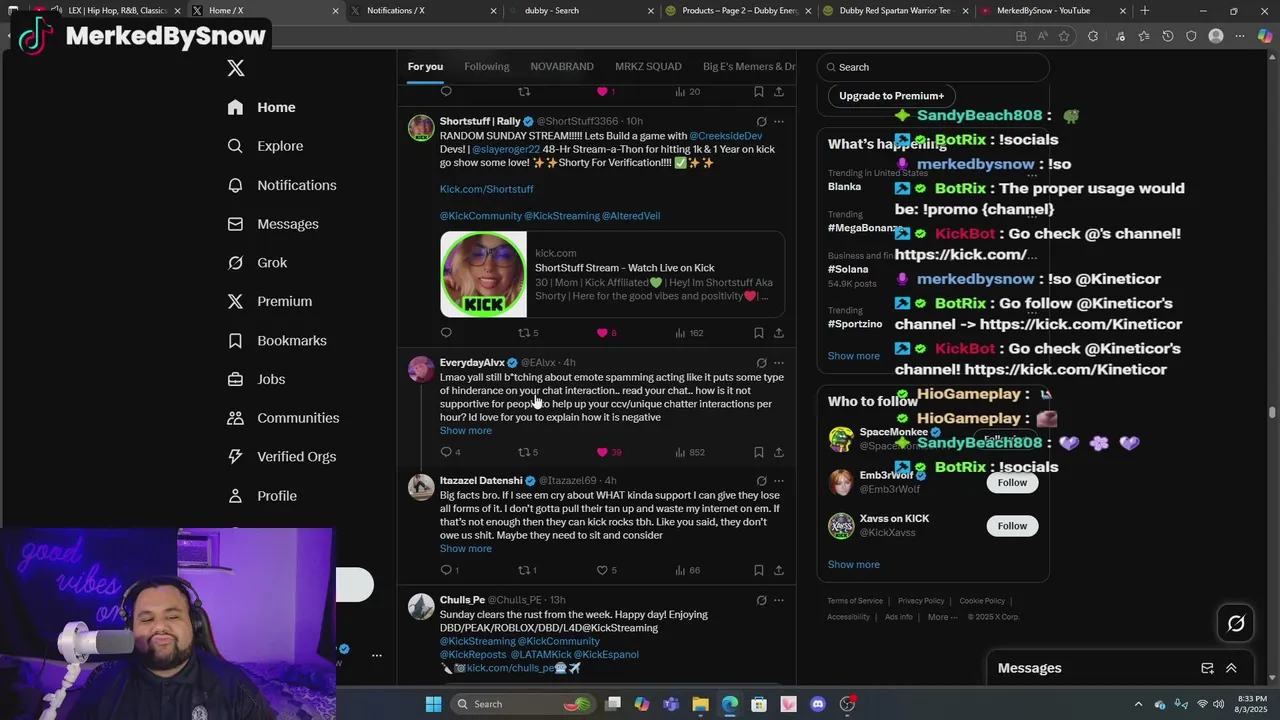
Task: Click Grok icon on Chulls_Pe post
Action: click(761, 600)
